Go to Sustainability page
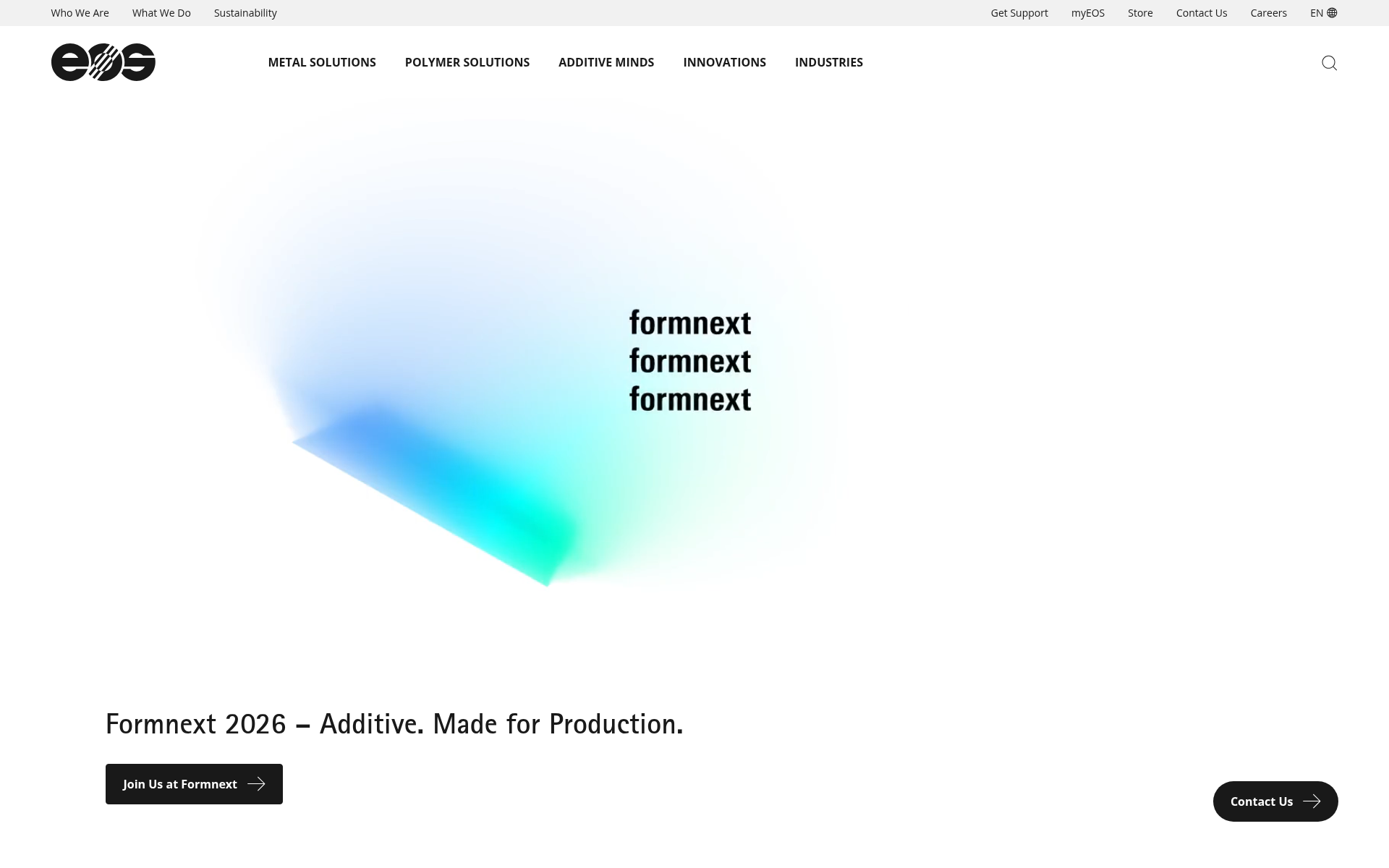Image resolution: width=1389 pixels, height=868 pixels. point(245,13)
